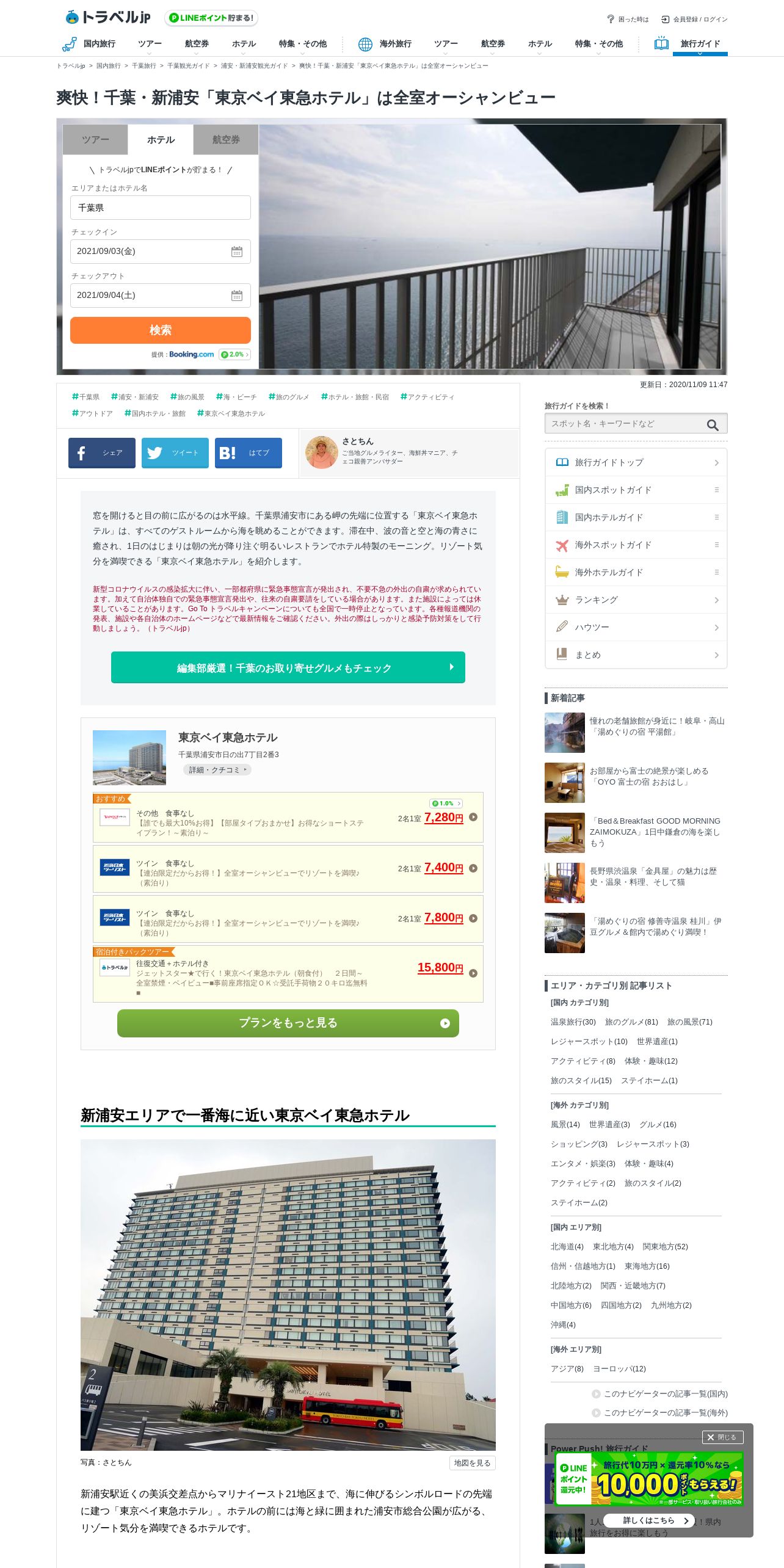This screenshot has height=1568, width=784.
Task: Share via Facebook シェア button
Action: pos(102,453)
